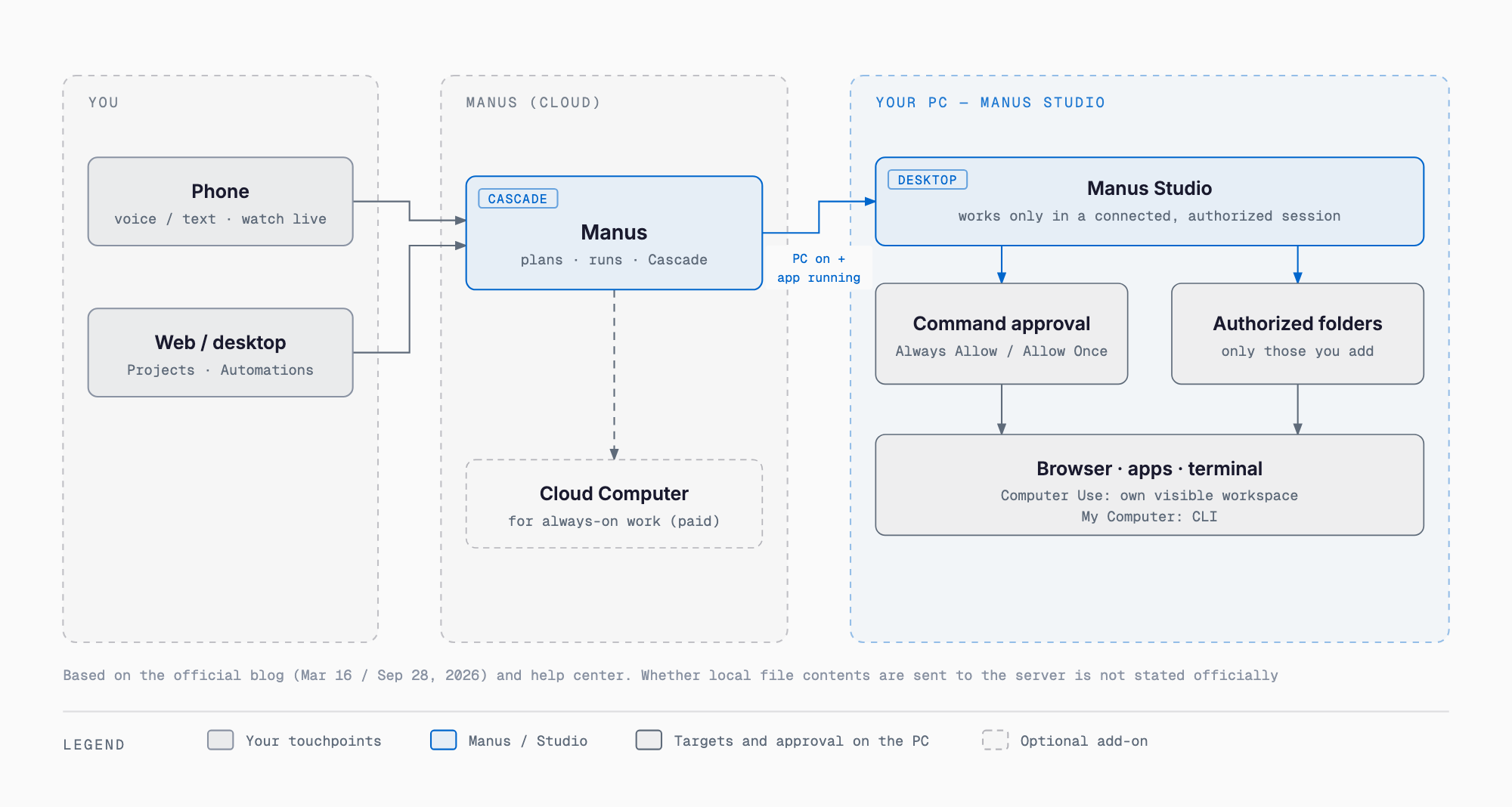Click 'Computer Use: own visible workspace' line
Image resolution: width=1512 pixels, height=807 pixels.
click(1149, 496)
